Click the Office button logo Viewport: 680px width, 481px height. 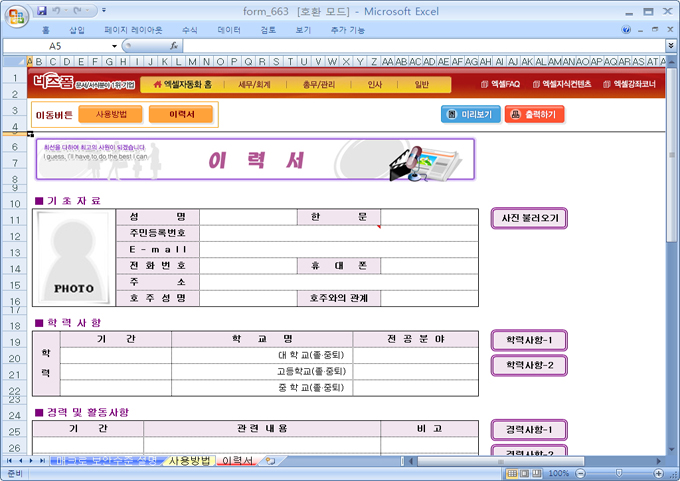pos(15,15)
